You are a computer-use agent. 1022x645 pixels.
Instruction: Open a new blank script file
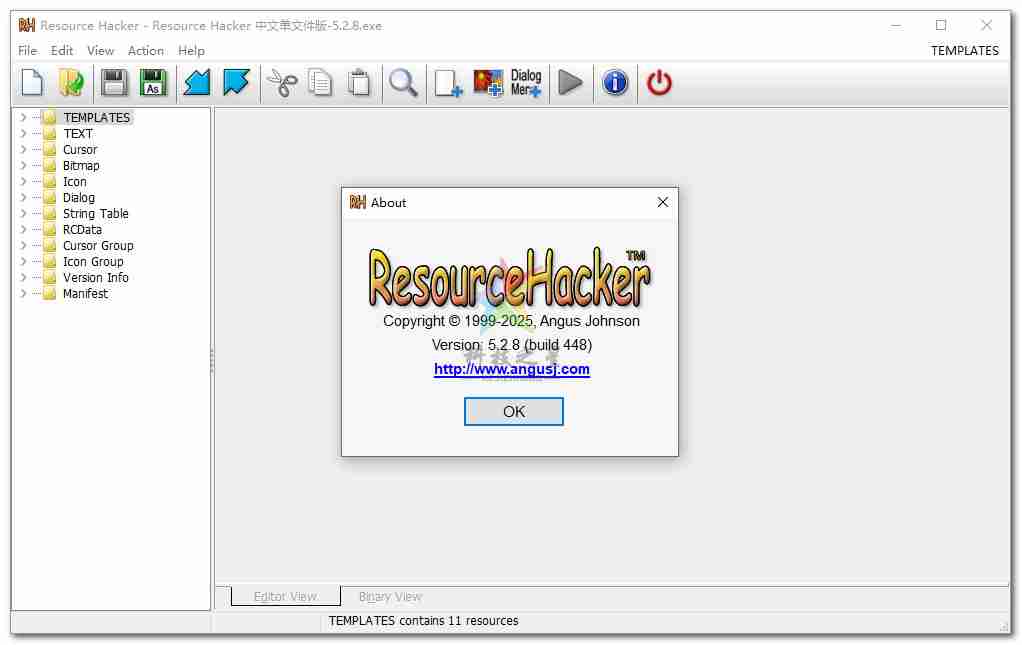[x=31, y=83]
